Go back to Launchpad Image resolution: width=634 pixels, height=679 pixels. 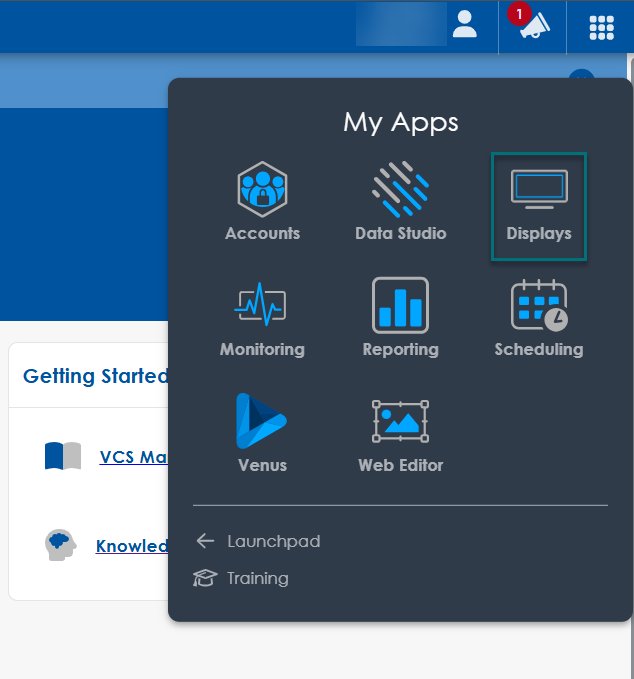(272, 541)
